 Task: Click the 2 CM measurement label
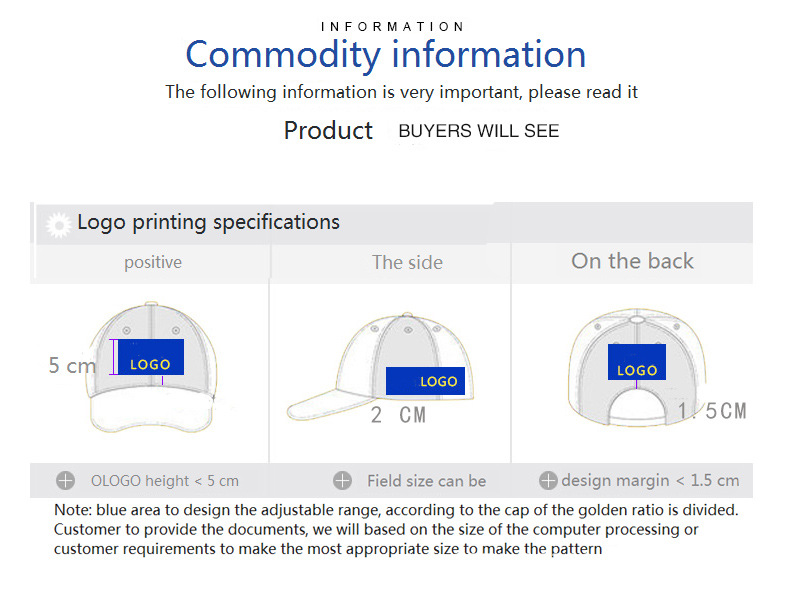pos(399,415)
